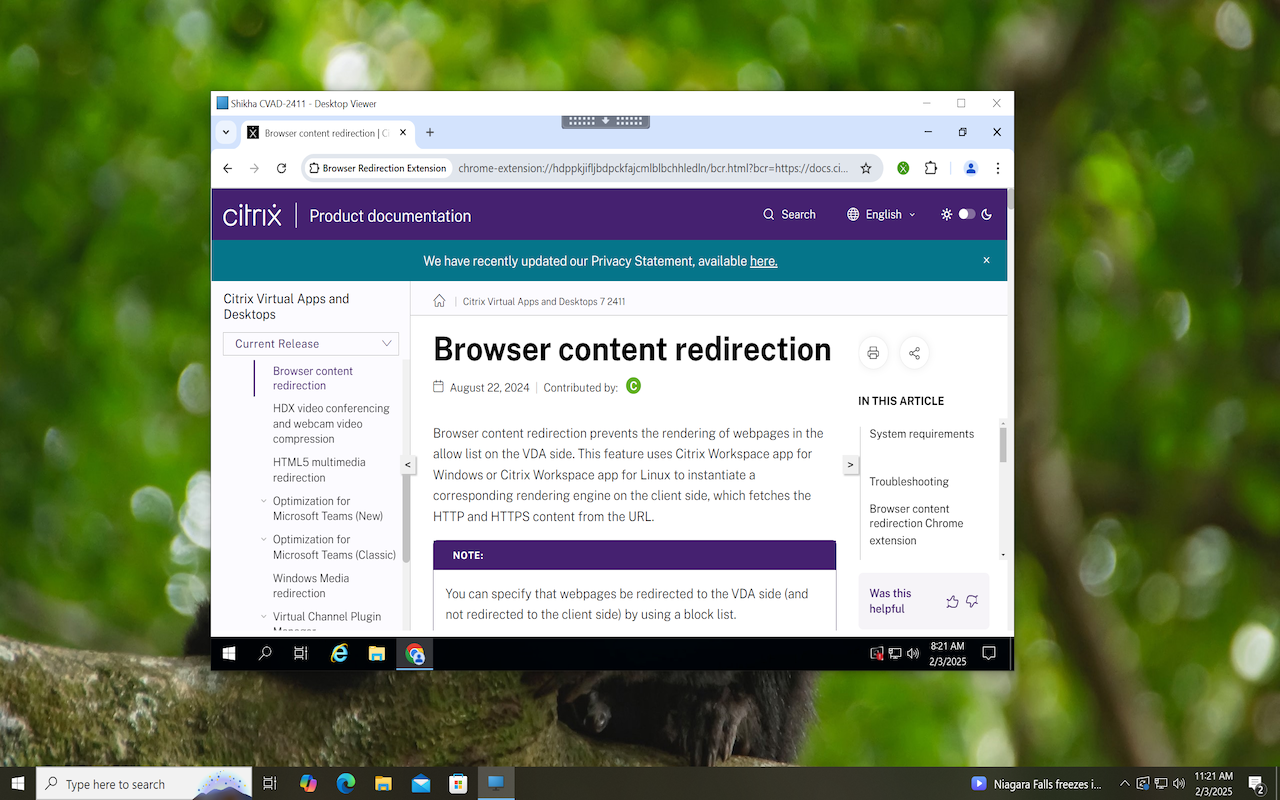Open the Chrome three-dot menu

point(998,168)
